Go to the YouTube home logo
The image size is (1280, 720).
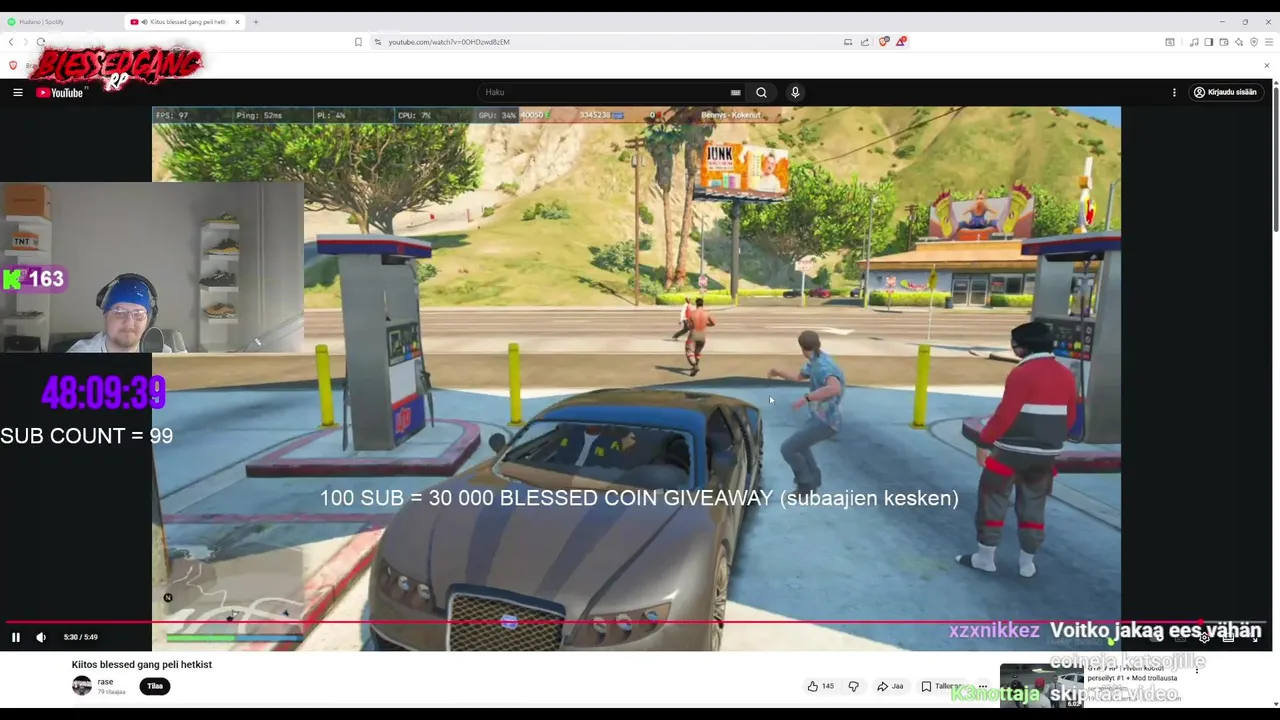tap(60, 92)
